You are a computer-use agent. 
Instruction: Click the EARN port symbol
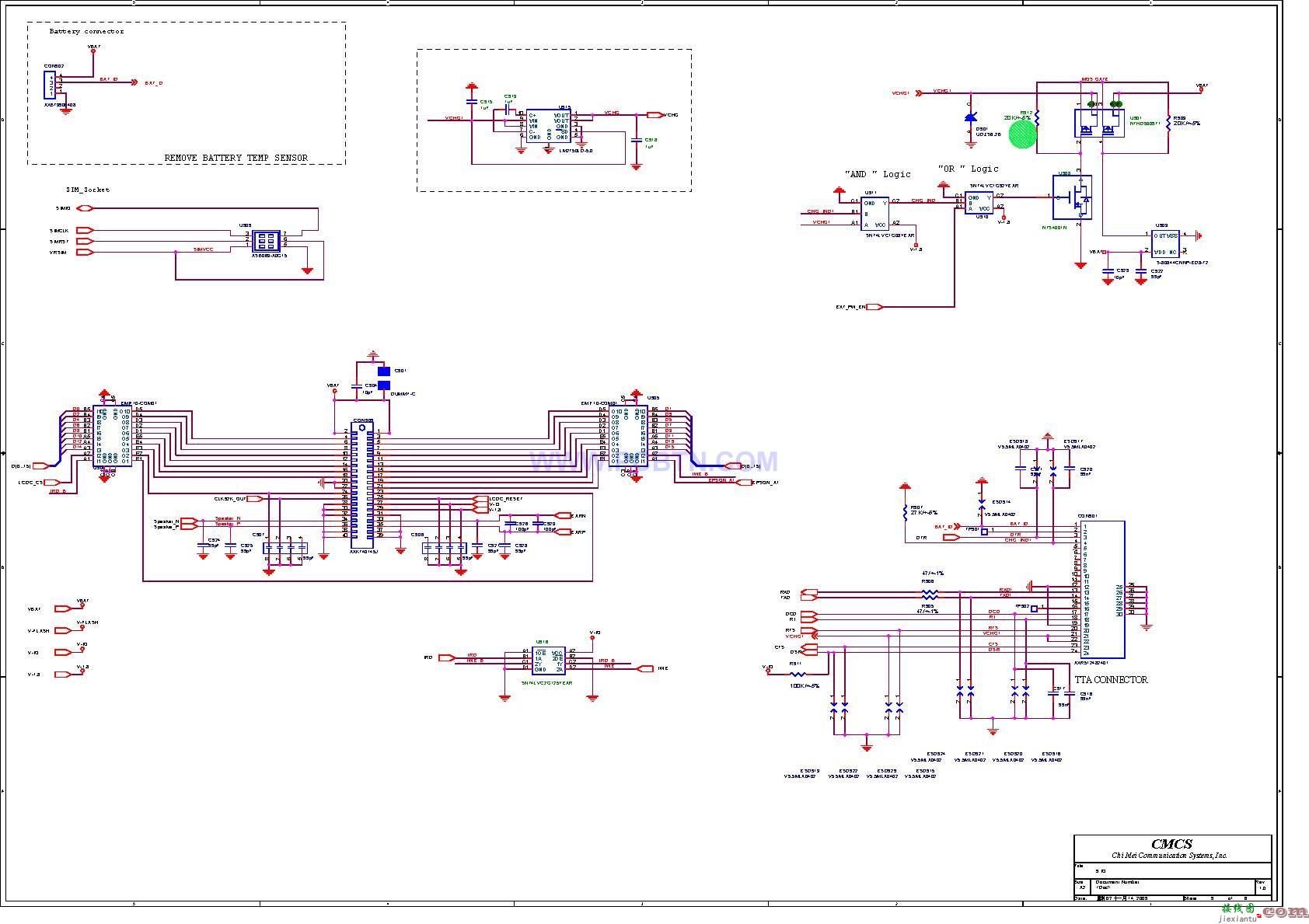click(562, 515)
